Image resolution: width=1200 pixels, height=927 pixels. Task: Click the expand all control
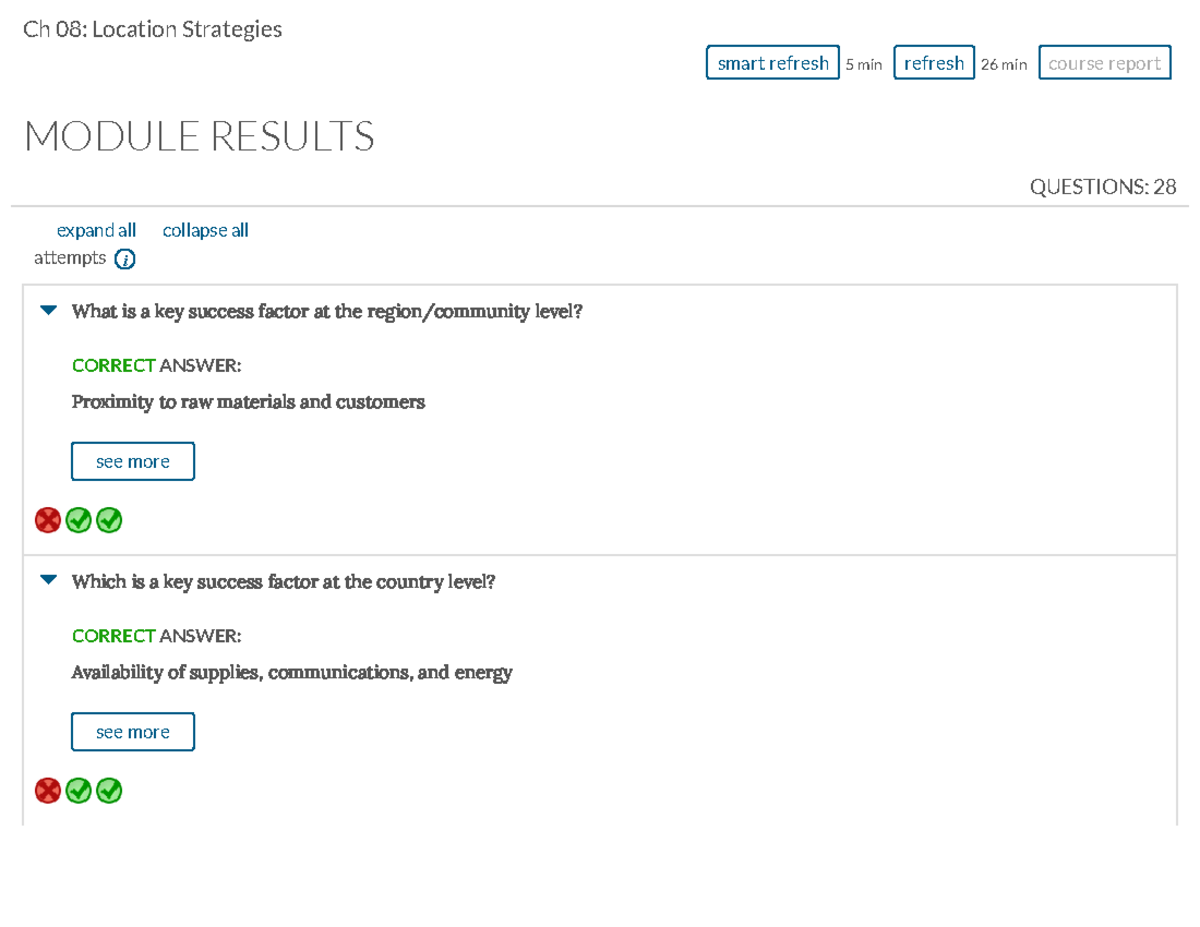pyautogui.click(x=96, y=230)
